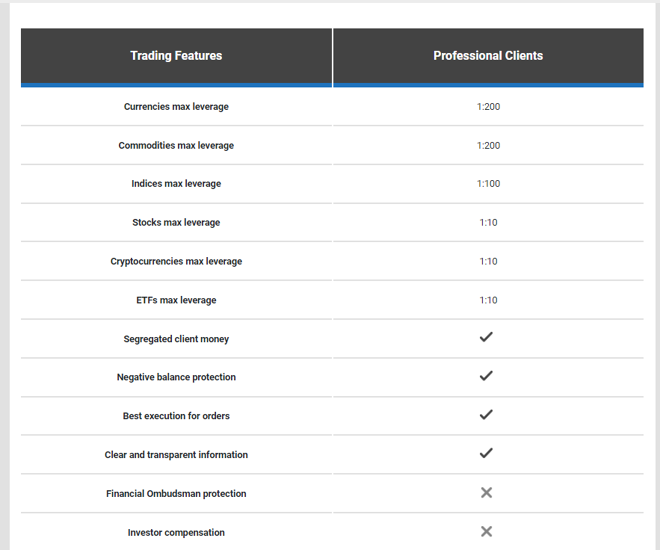Click the Negative balance protection checkmark
660x550 pixels.
pos(486,376)
